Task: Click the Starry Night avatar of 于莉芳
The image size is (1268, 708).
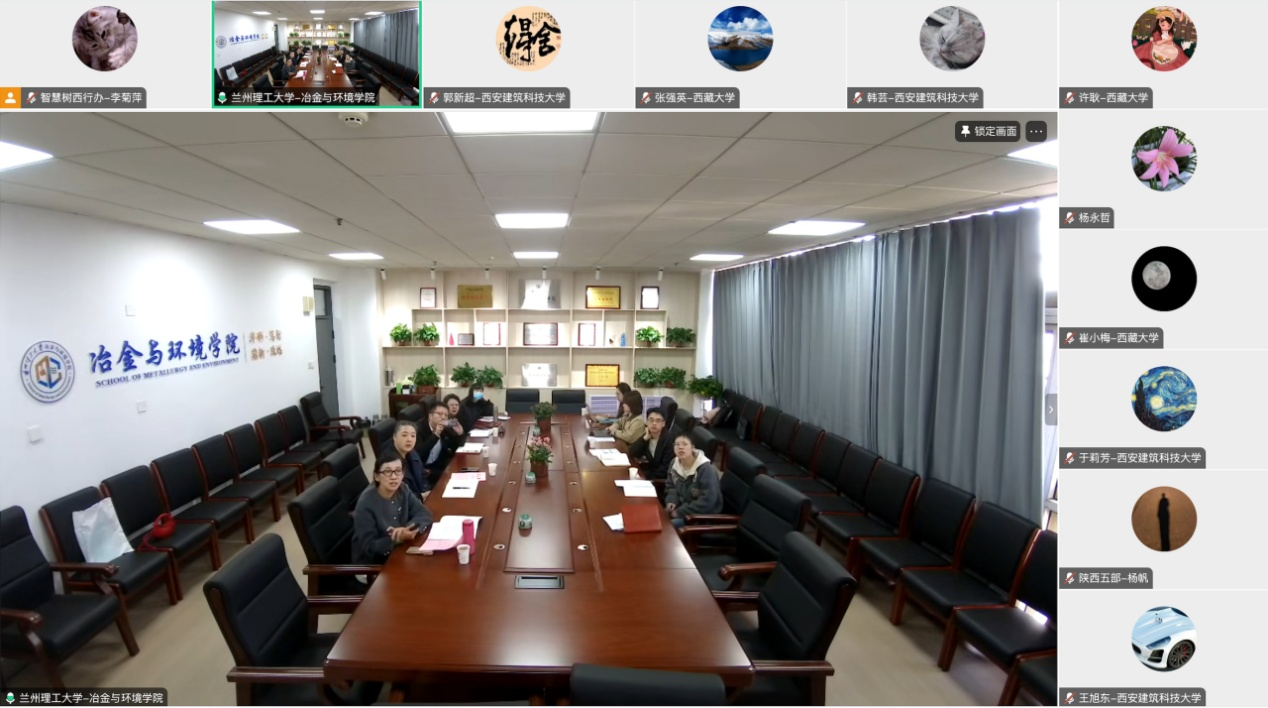Action: [x=1163, y=398]
